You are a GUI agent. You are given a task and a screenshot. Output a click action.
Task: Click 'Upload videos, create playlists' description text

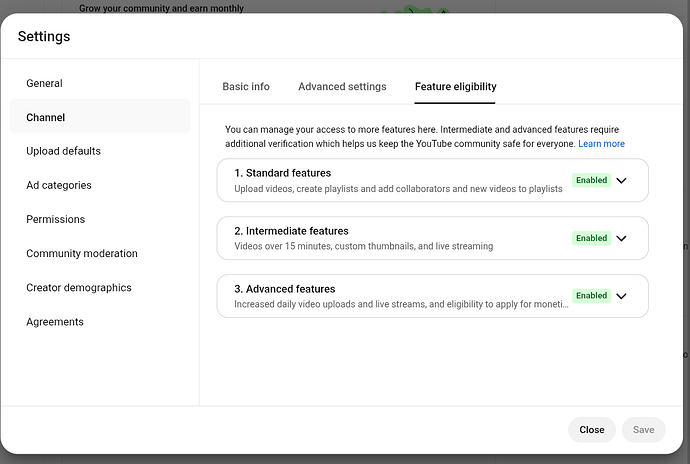tap(398, 189)
